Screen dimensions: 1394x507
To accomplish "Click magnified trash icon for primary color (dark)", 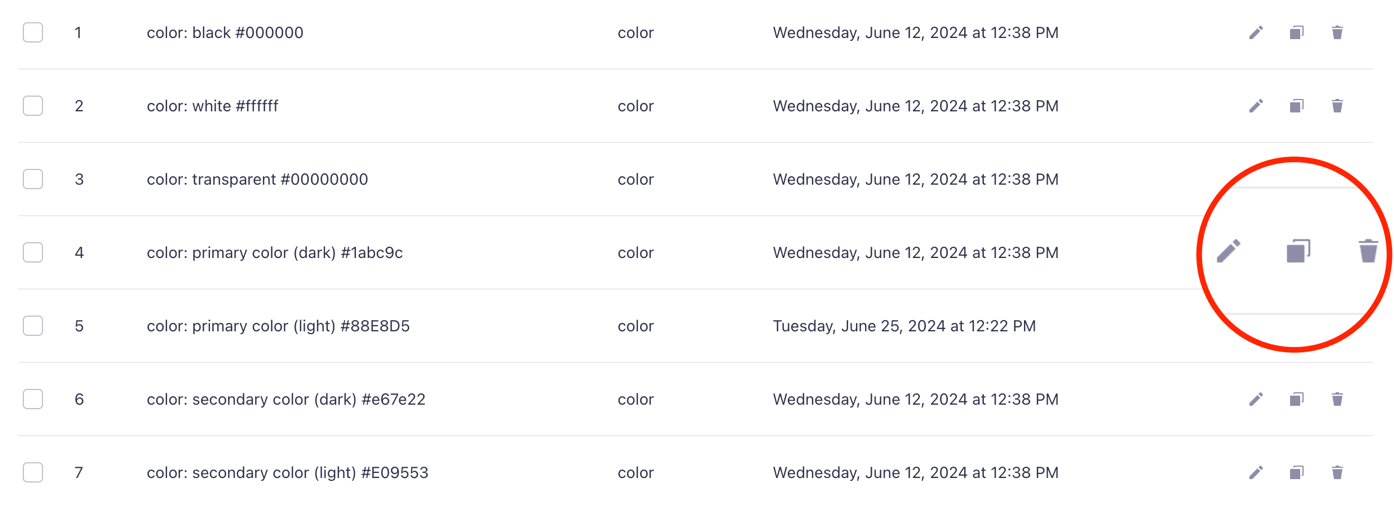I will pyautogui.click(x=1368, y=251).
